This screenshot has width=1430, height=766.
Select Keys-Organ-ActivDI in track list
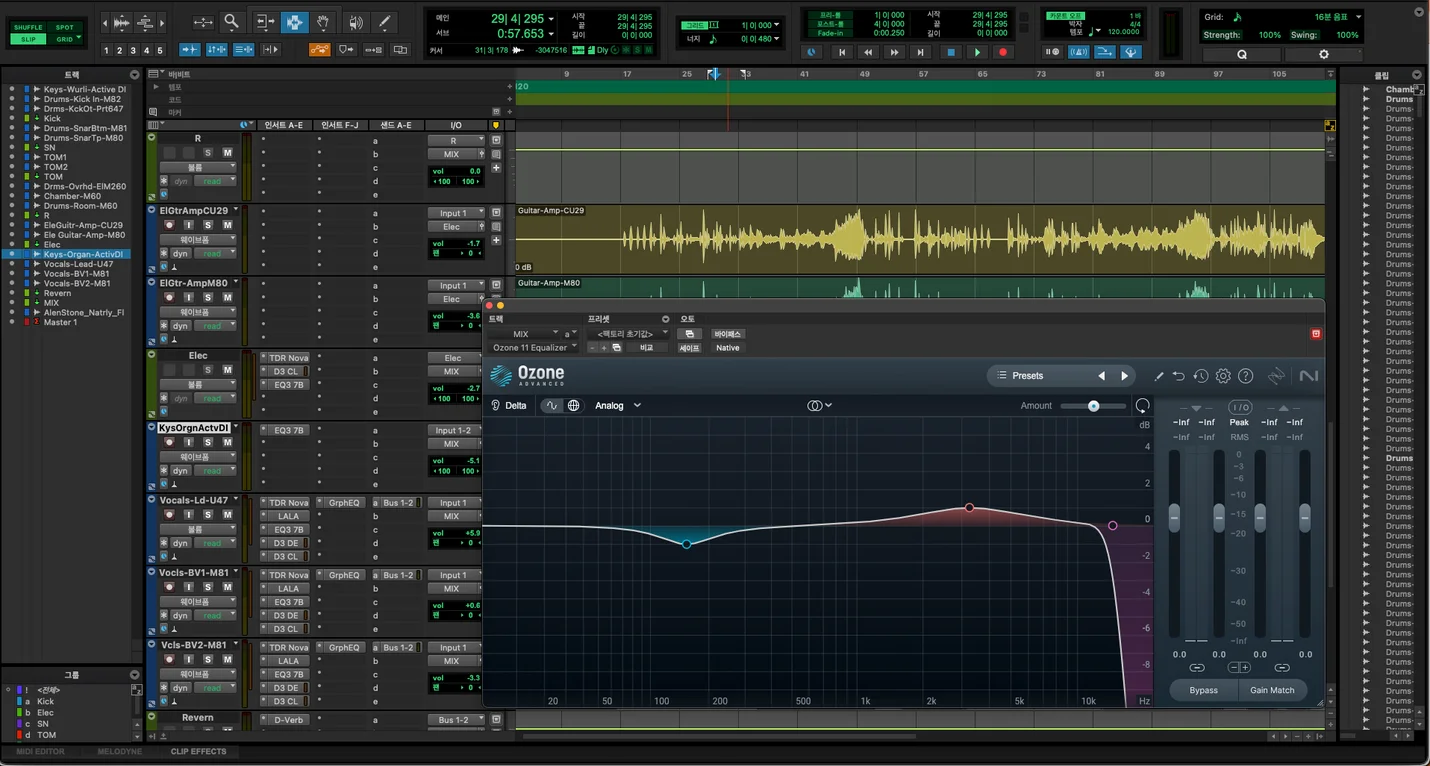[x=83, y=254]
